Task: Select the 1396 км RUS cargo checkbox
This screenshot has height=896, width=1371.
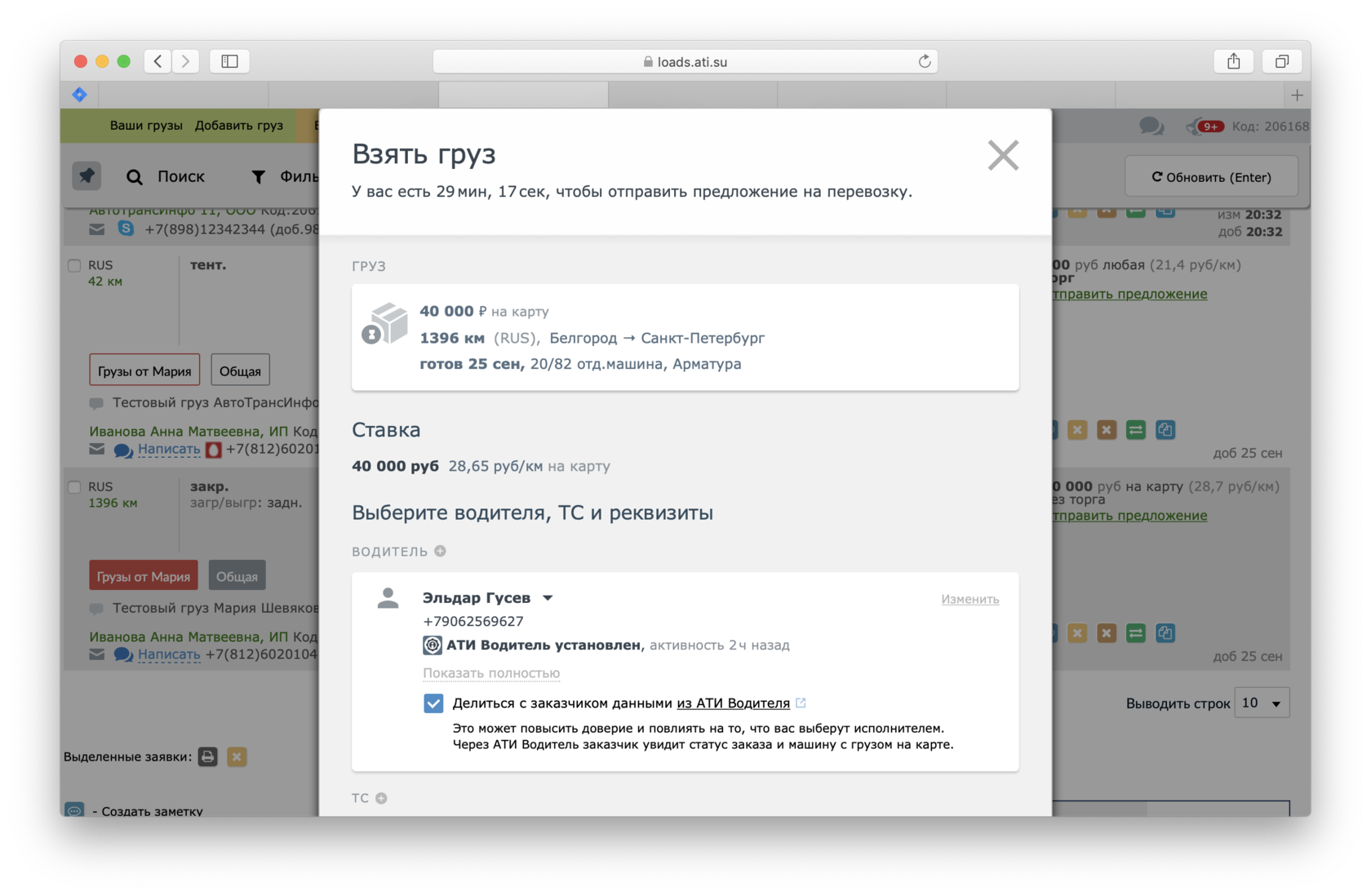Action: [x=74, y=486]
